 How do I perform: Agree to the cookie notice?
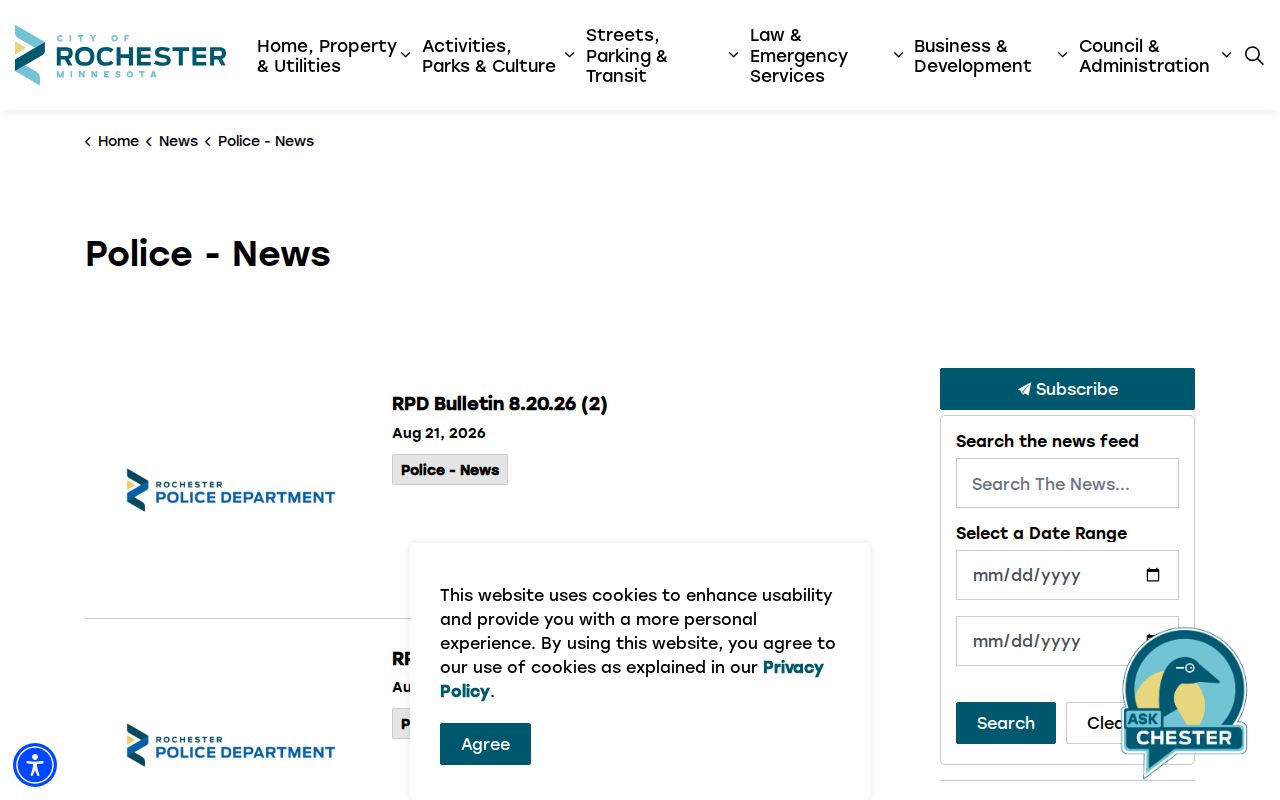[485, 744]
